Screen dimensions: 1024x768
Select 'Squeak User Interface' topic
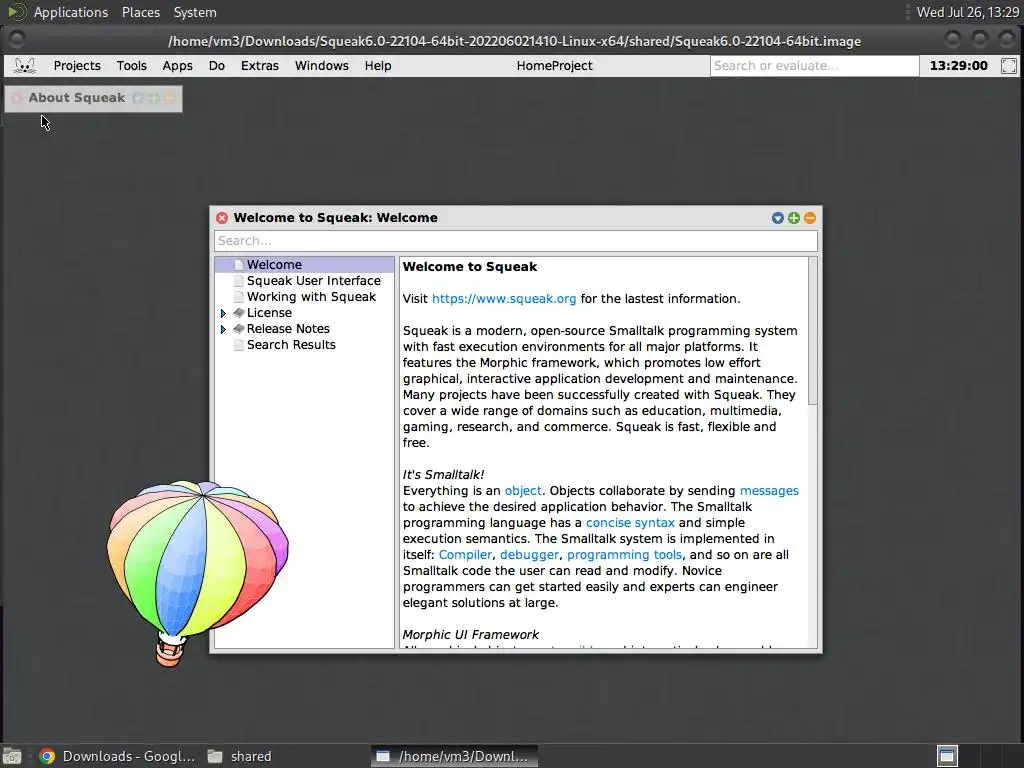click(313, 281)
